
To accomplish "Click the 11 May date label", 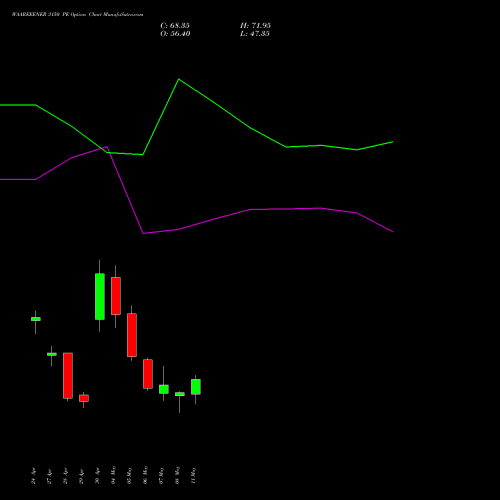I will pyautogui.click(x=193, y=475).
